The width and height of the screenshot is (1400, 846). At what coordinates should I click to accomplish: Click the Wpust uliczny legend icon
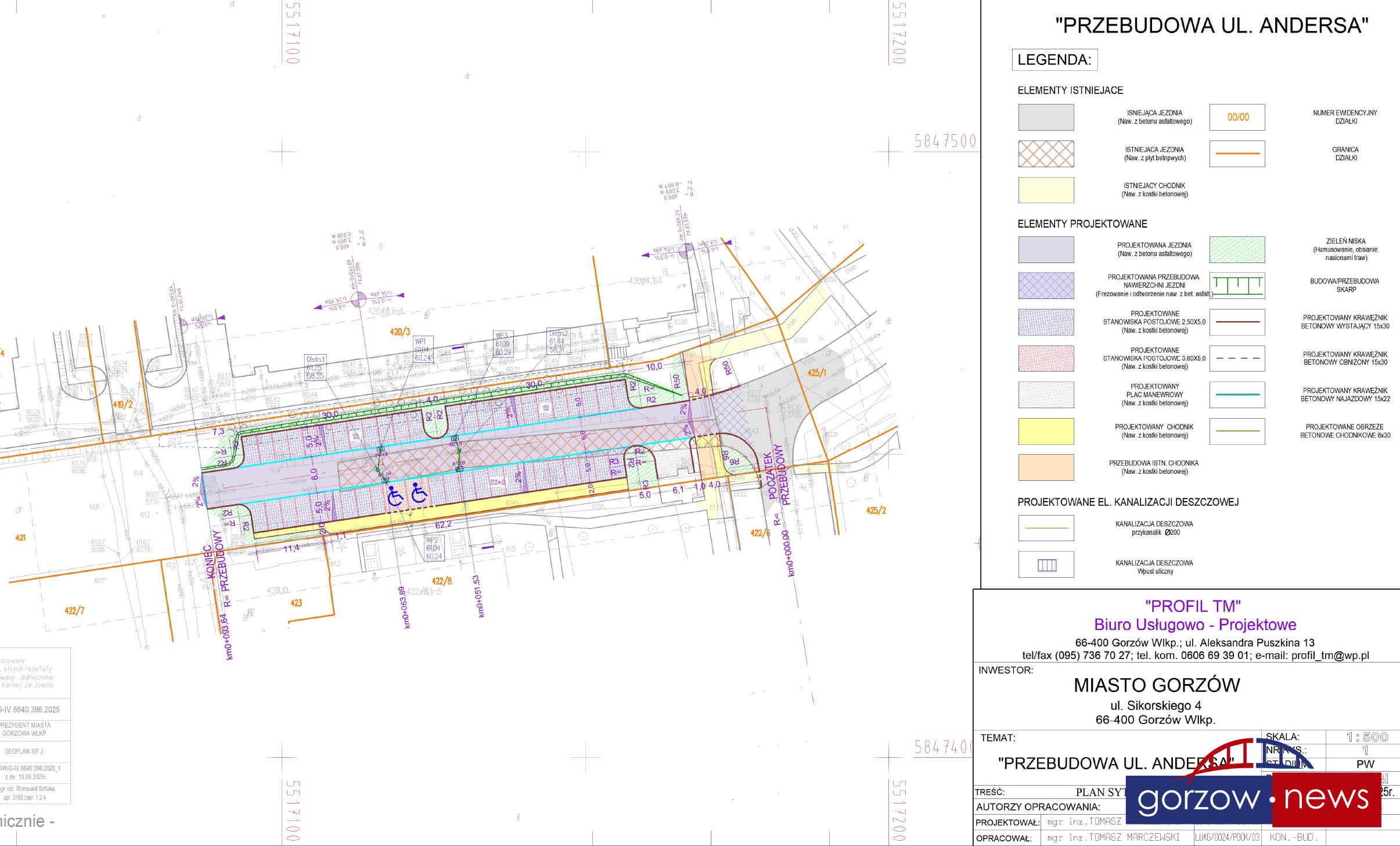coord(1046,565)
